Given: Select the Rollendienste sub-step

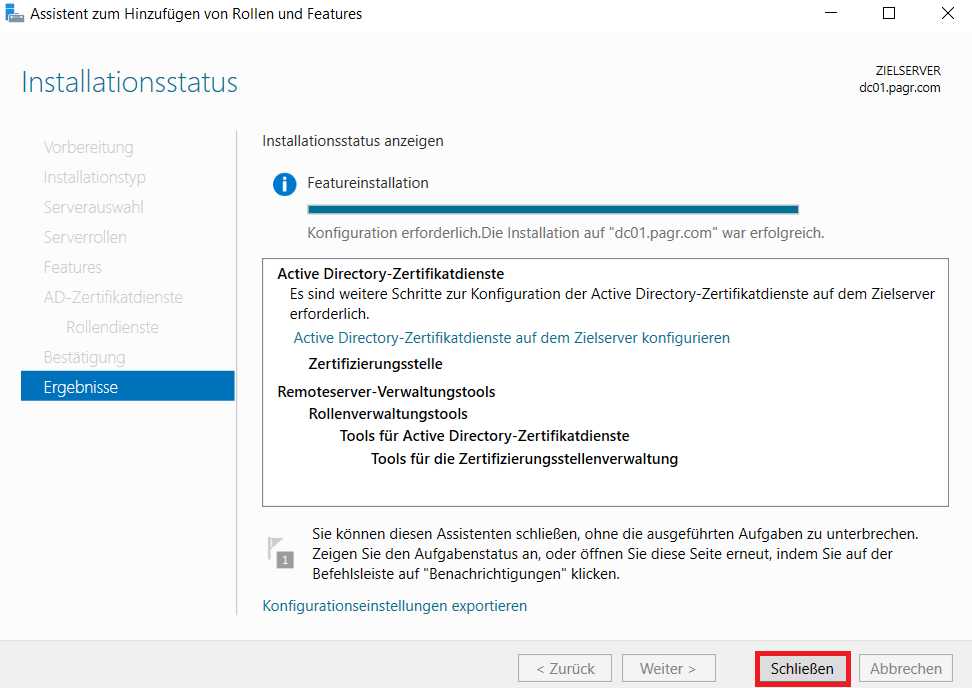Looking at the screenshot, I should tap(112, 327).
